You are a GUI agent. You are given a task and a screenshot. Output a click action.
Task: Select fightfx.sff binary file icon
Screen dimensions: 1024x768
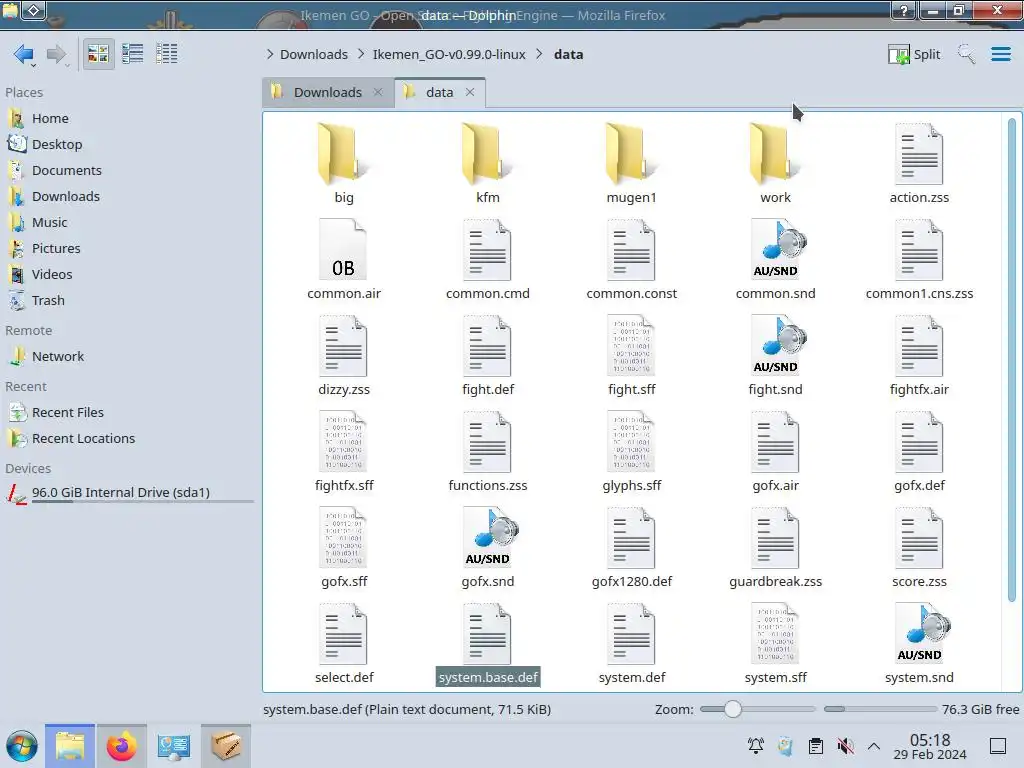[x=344, y=442]
